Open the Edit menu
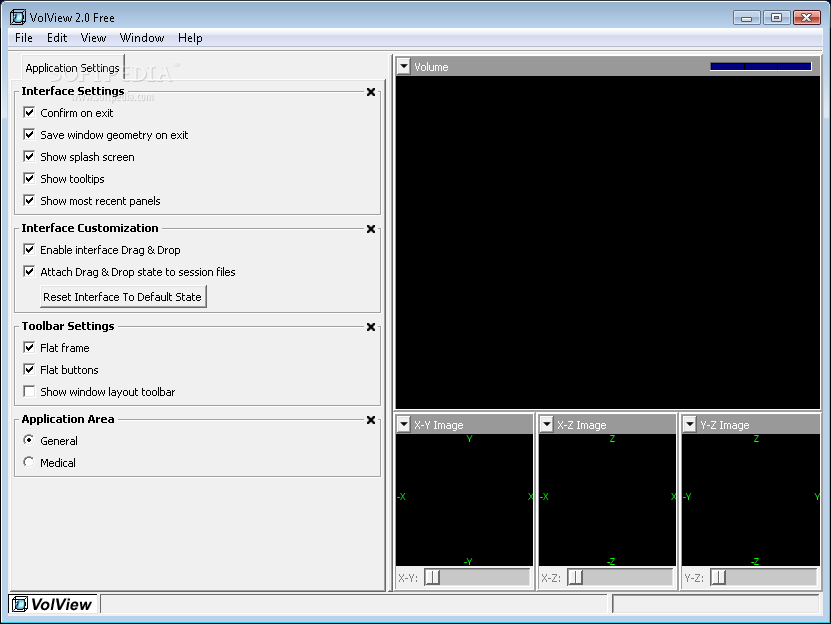The image size is (831, 624). coord(57,38)
